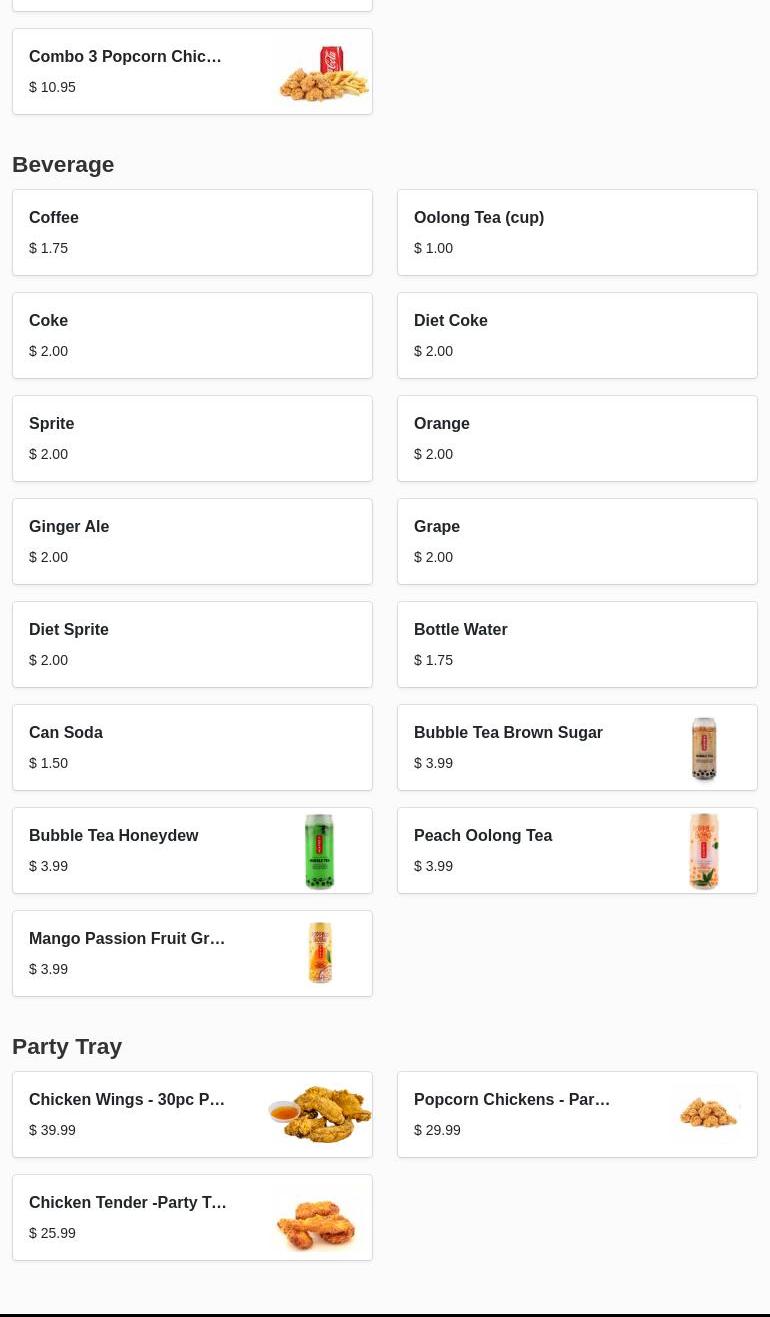The height and width of the screenshot is (1317, 770).
Task: Click the green Bubble Tea Honeydew can image
Action: (319, 851)
